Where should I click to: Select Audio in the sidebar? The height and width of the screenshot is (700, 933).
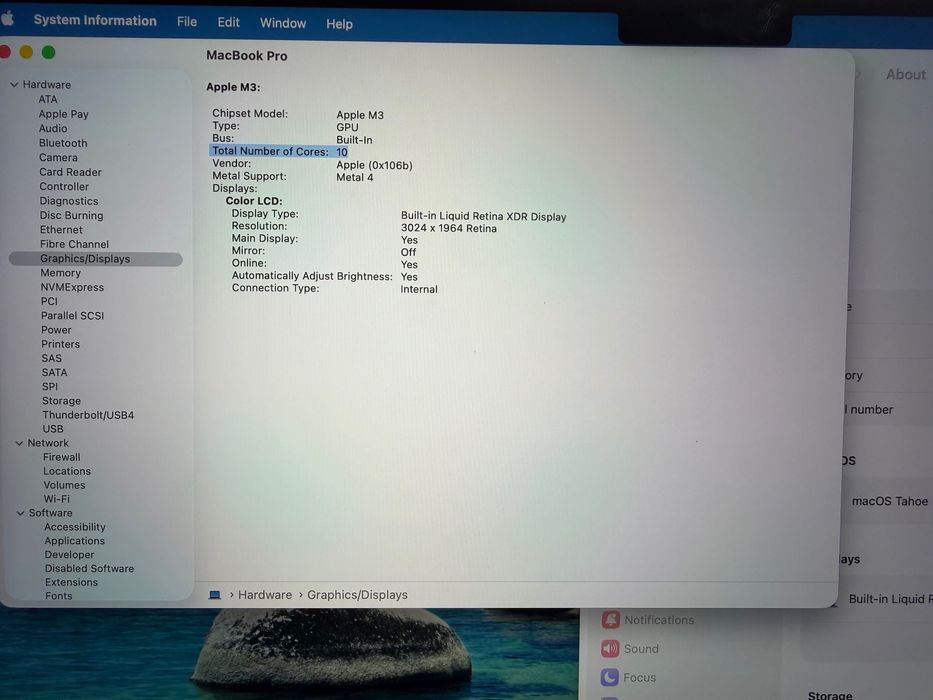click(x=53, y=128)
